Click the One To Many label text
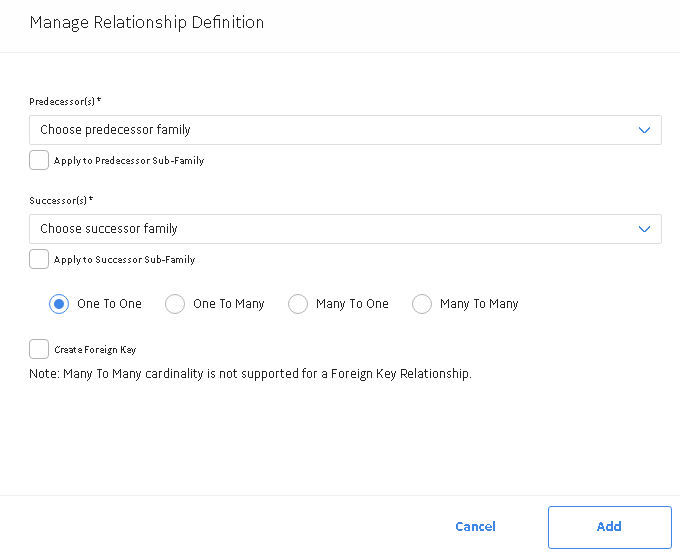This screenshot has width=680, height=559. [229, 304]
